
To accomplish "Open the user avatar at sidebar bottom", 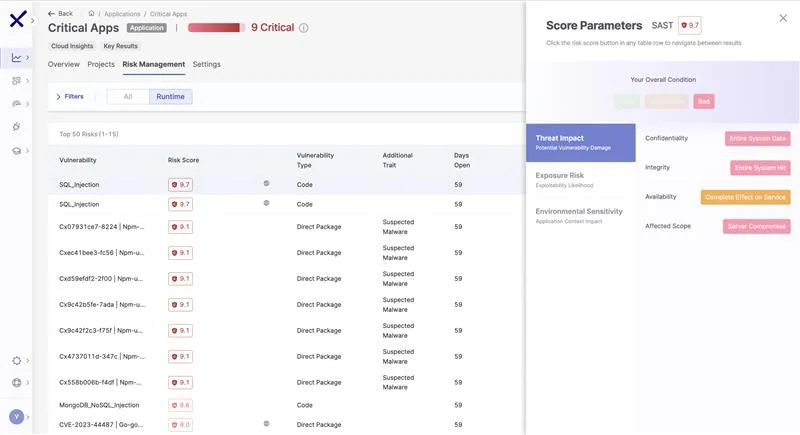I will pos(16,417).
